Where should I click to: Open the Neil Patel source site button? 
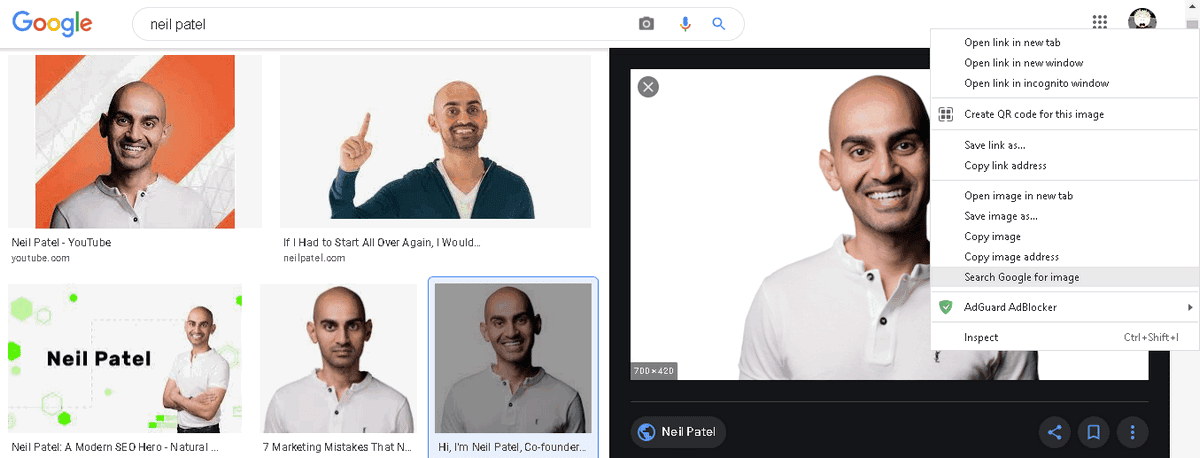pos(679,433)
